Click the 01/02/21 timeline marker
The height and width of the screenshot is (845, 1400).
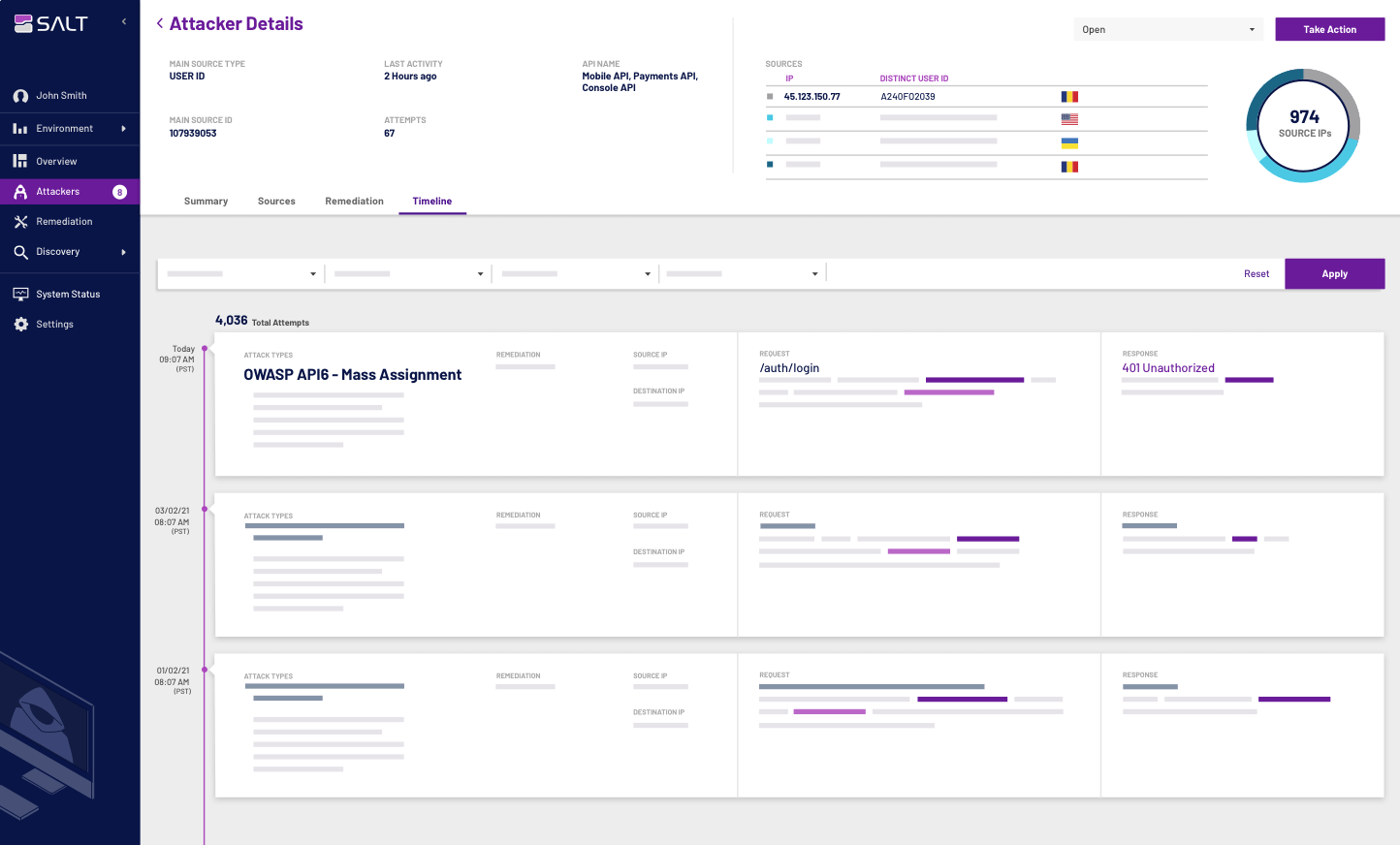(204, 670)
